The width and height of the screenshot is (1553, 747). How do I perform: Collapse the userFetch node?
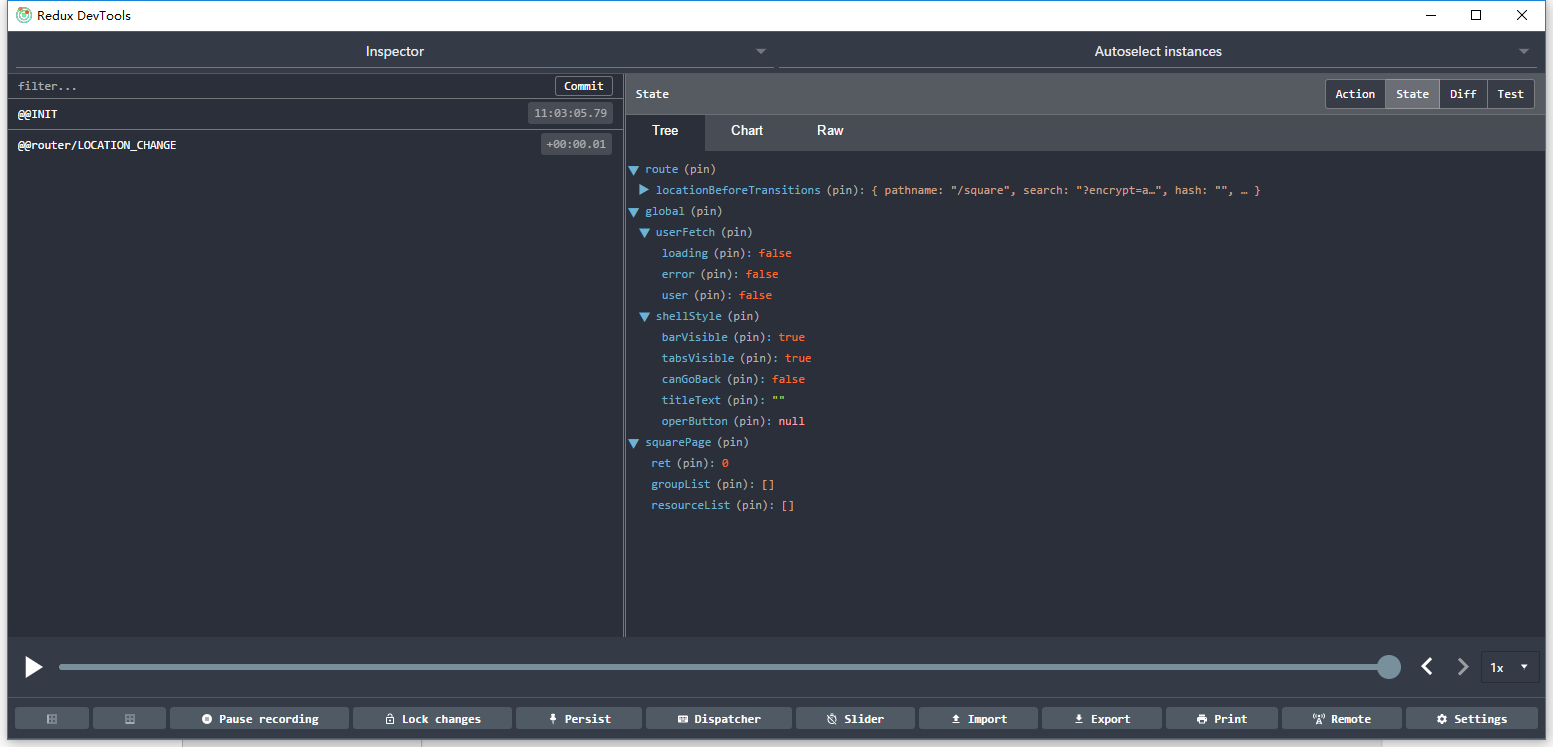645,233
